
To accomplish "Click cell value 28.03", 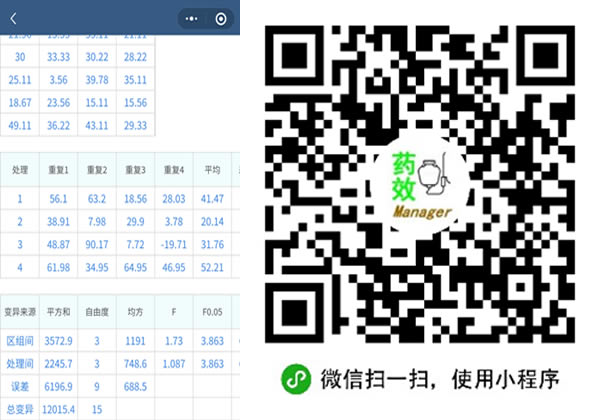I will tap(174, 199).
